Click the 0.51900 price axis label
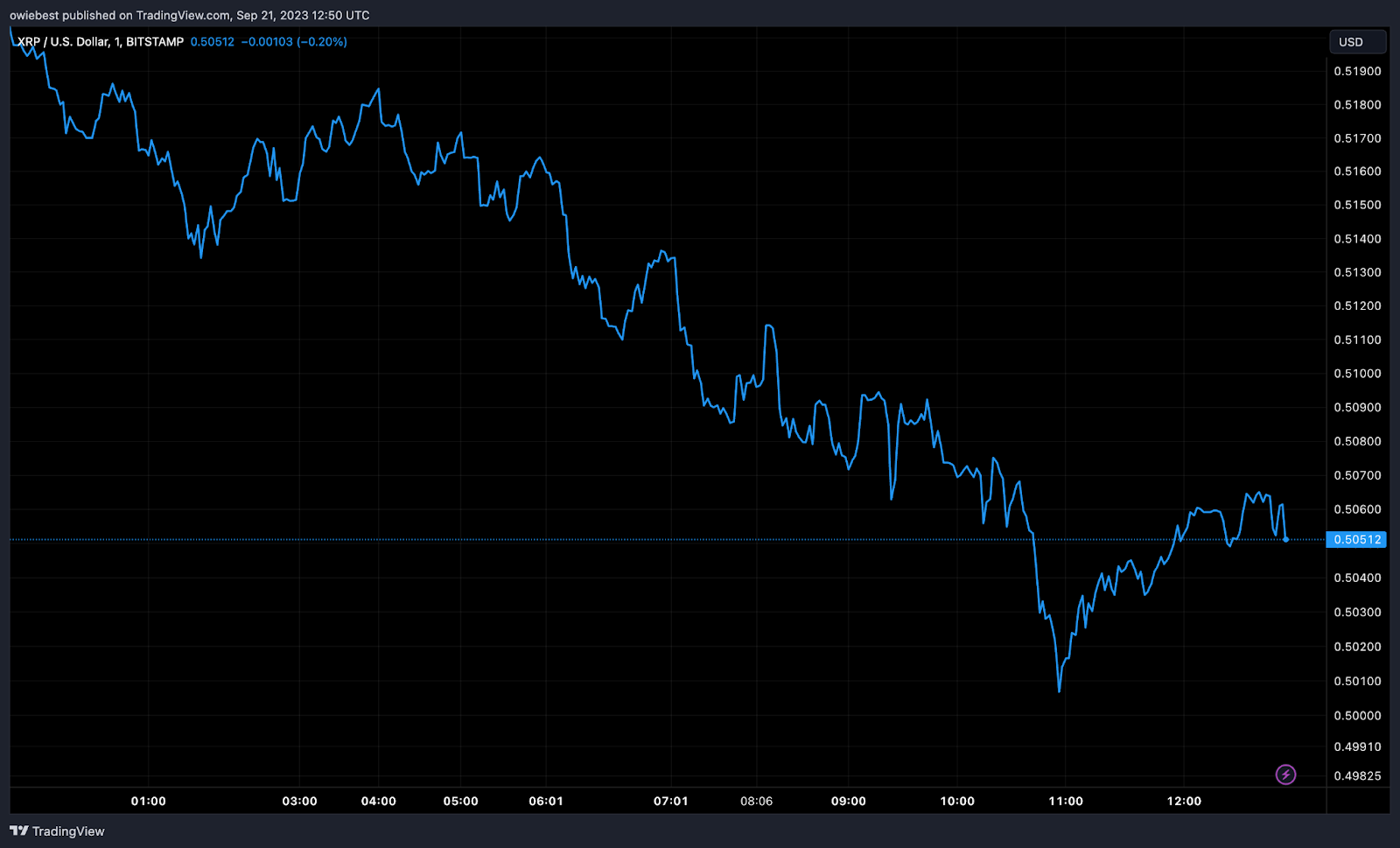 click(1357, 71)
